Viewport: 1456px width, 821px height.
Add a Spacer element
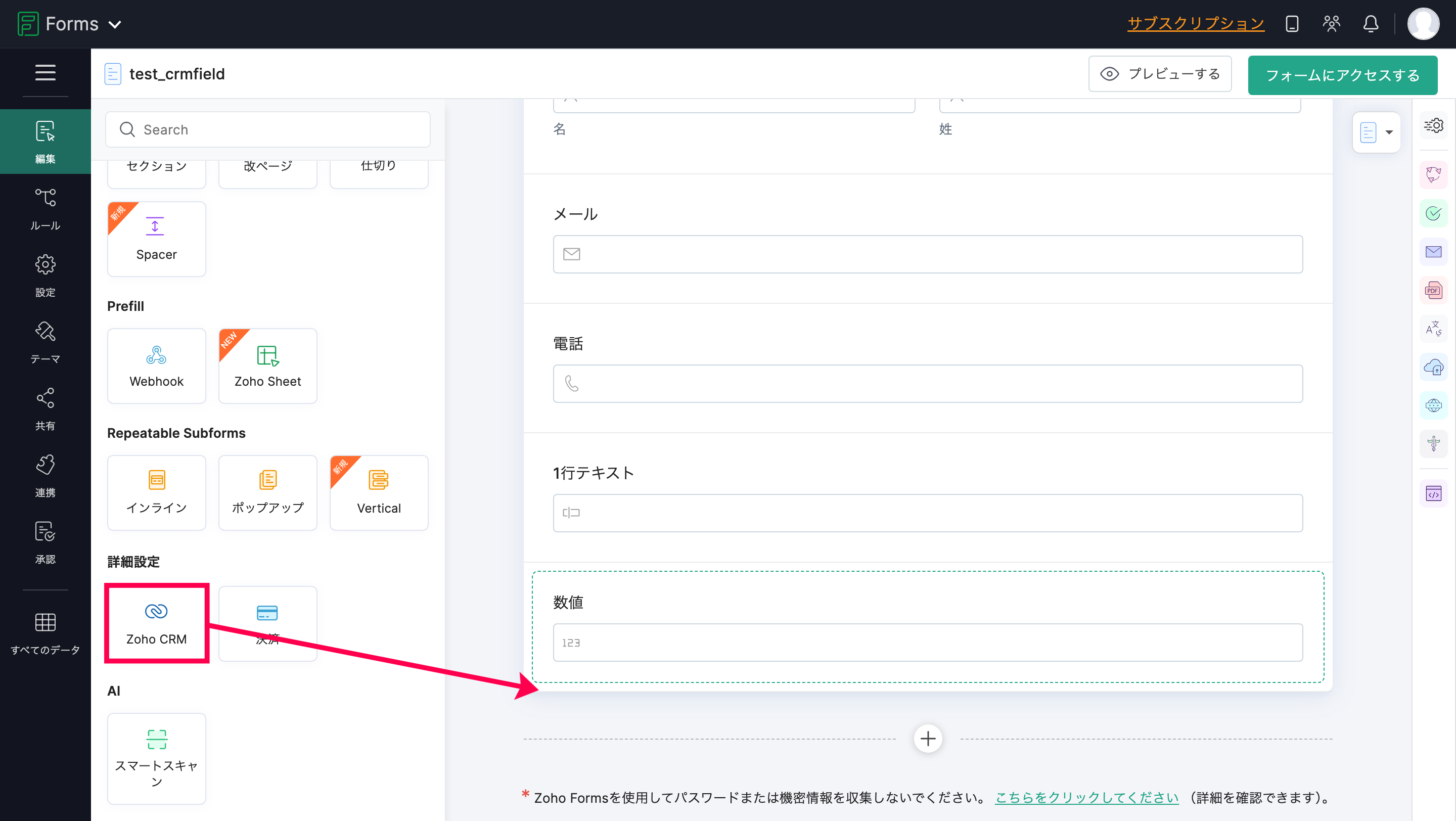click(x=156, y=239)
